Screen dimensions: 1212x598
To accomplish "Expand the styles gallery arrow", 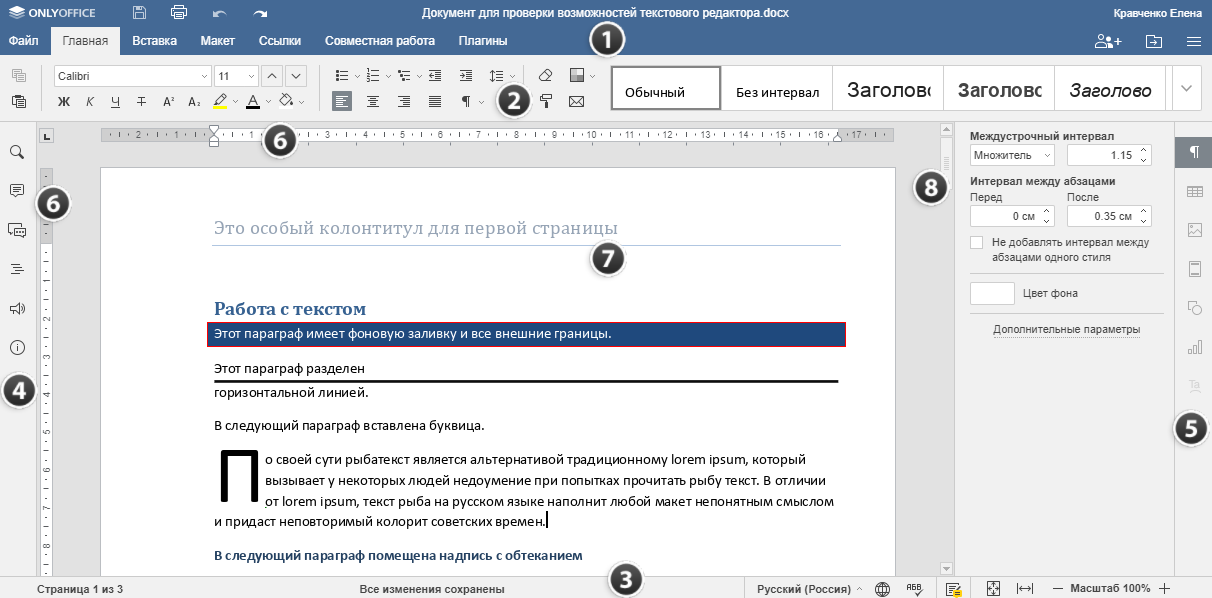I will pyautogui.click(x=1186, y=89).
